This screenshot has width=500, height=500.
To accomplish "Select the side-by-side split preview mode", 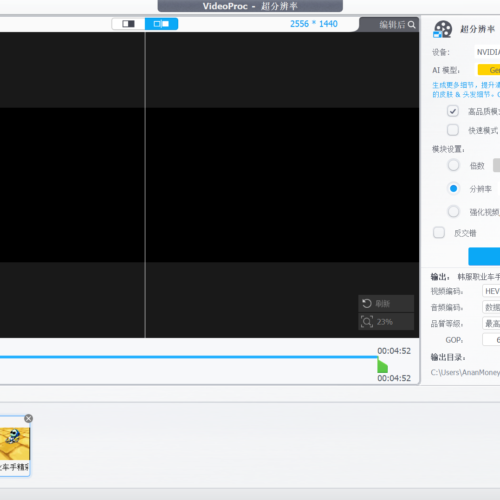I will click(x=161, y=24).
